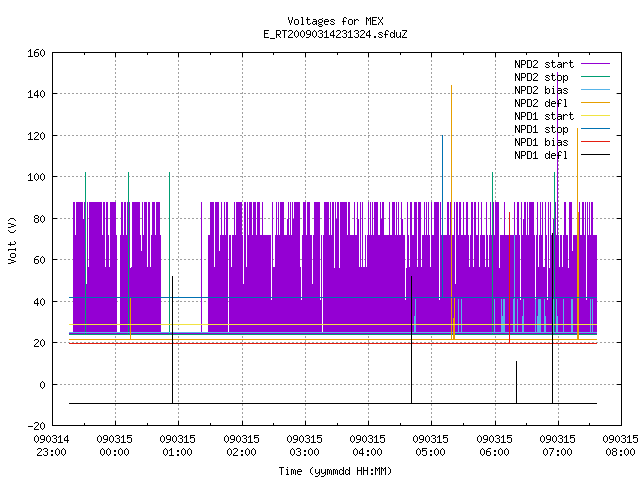Image resolution: width=640 pixels, height=480 pixels.
Task: Click the 090315 05:00 time axis tick label
Action: [431, 445]
